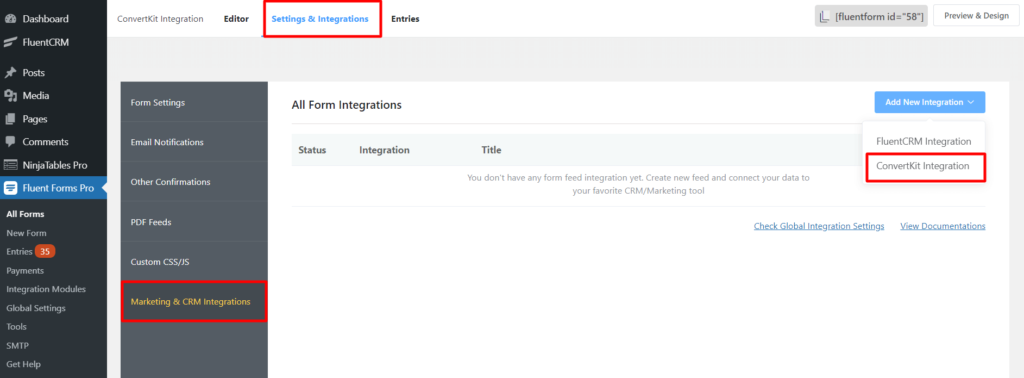Image resolution: width=1024 pixels, height=378 pixels.
Task: Click the FluentCRM sidebar icon
Action: pos(10,42)
